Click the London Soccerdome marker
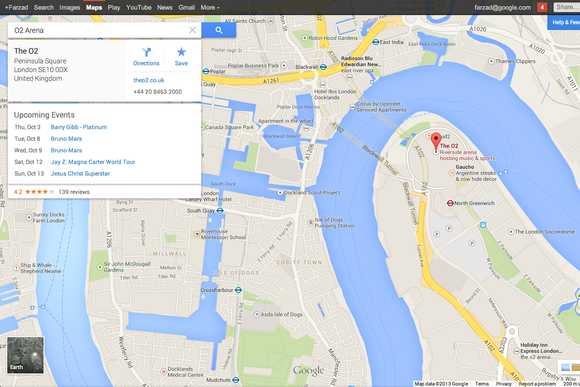Image resolution: width=580 pixels, height=387 pixels. [511, 232]
